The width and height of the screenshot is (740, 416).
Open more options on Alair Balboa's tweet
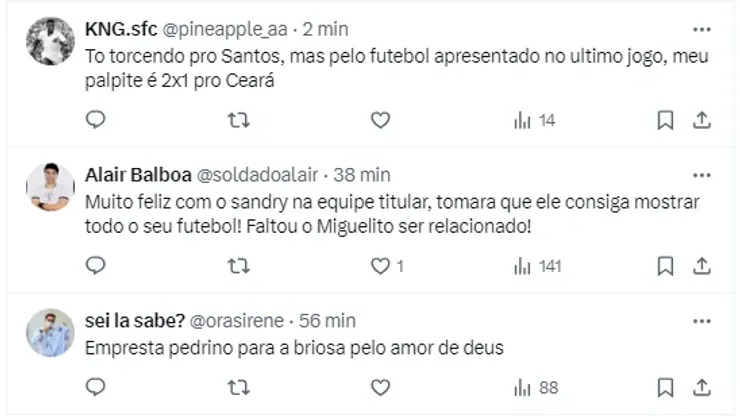click(x=701, y=175)
